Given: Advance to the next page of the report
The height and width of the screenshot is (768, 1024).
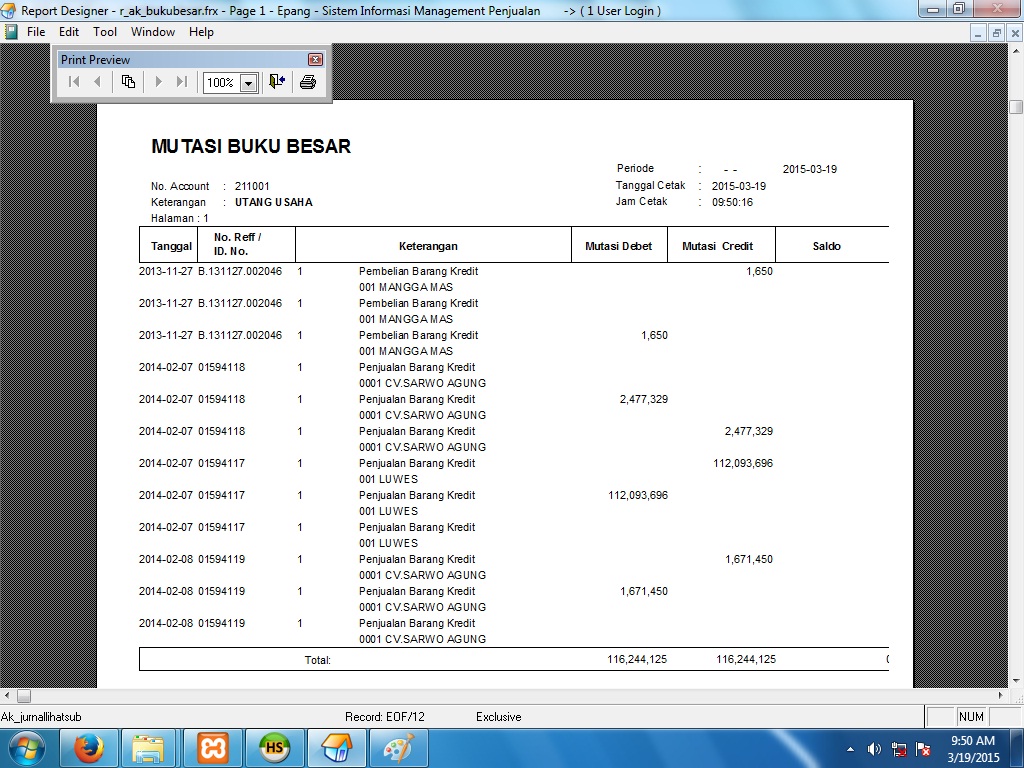Looking at the screenshot, I should (x=158, y=82).
